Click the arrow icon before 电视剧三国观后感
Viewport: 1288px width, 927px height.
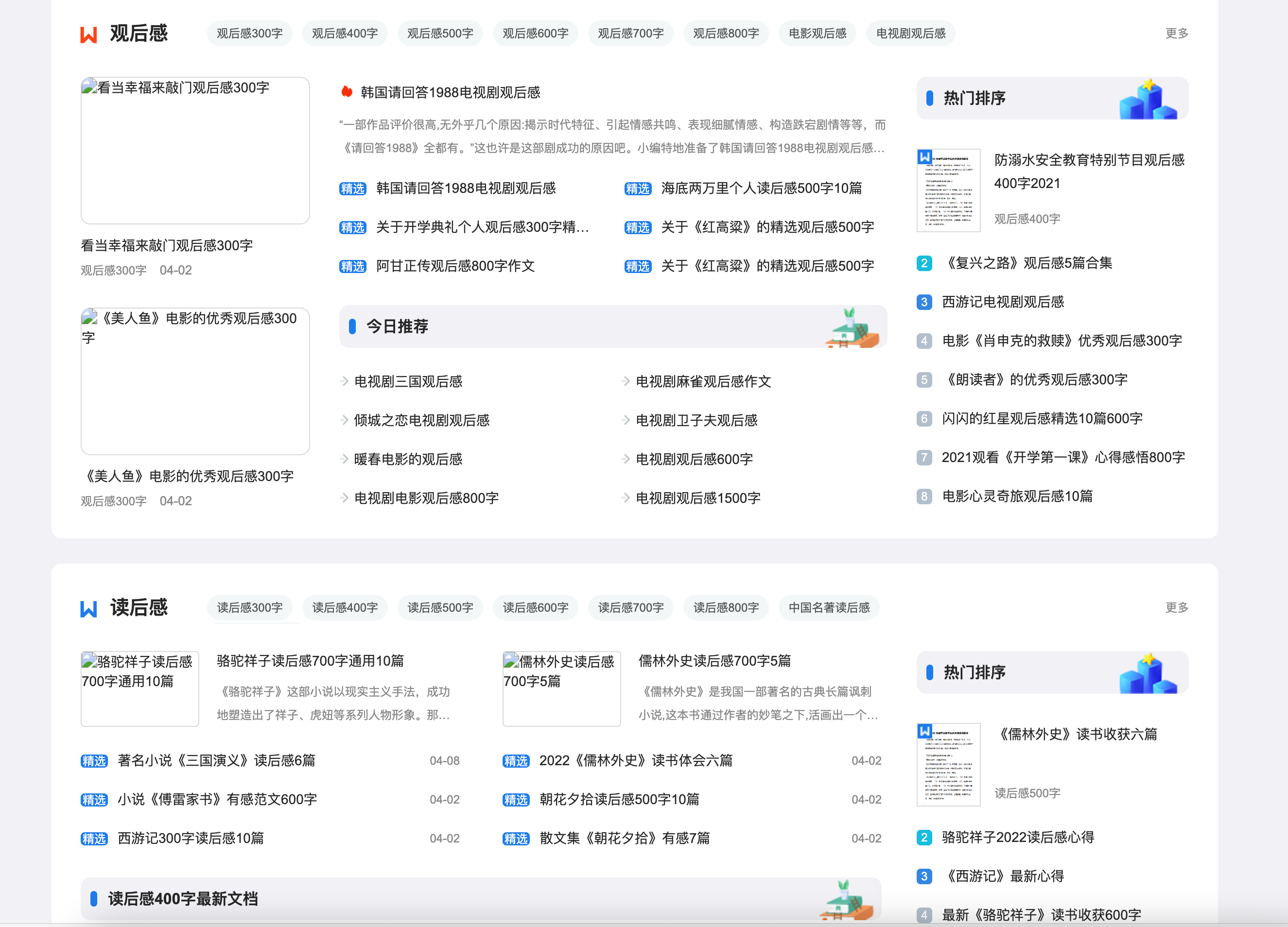click(x=344, y=381)
